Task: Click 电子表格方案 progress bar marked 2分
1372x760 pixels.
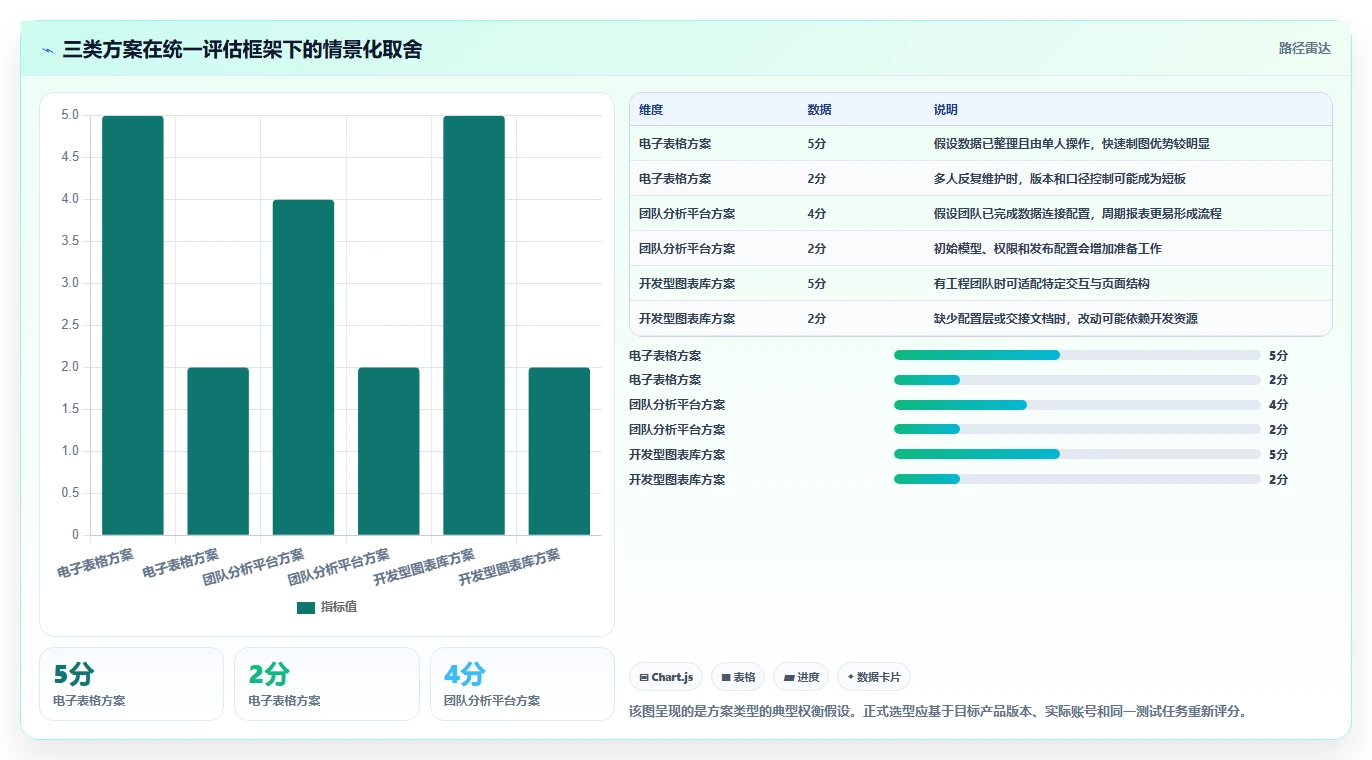Action: (x=1077, y=380)
